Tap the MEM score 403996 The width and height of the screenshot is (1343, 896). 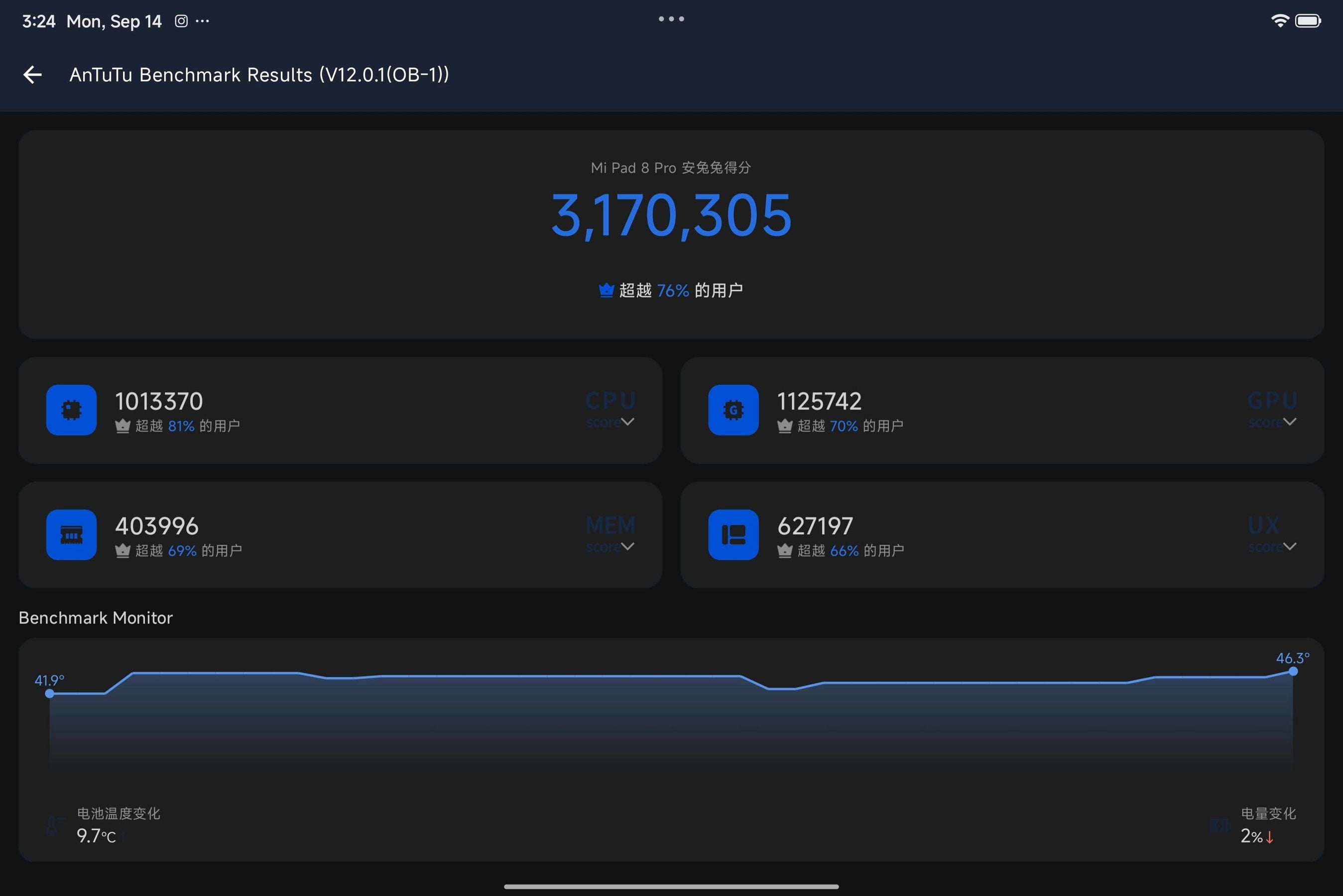pyautogui.click(x=156, y=526)
